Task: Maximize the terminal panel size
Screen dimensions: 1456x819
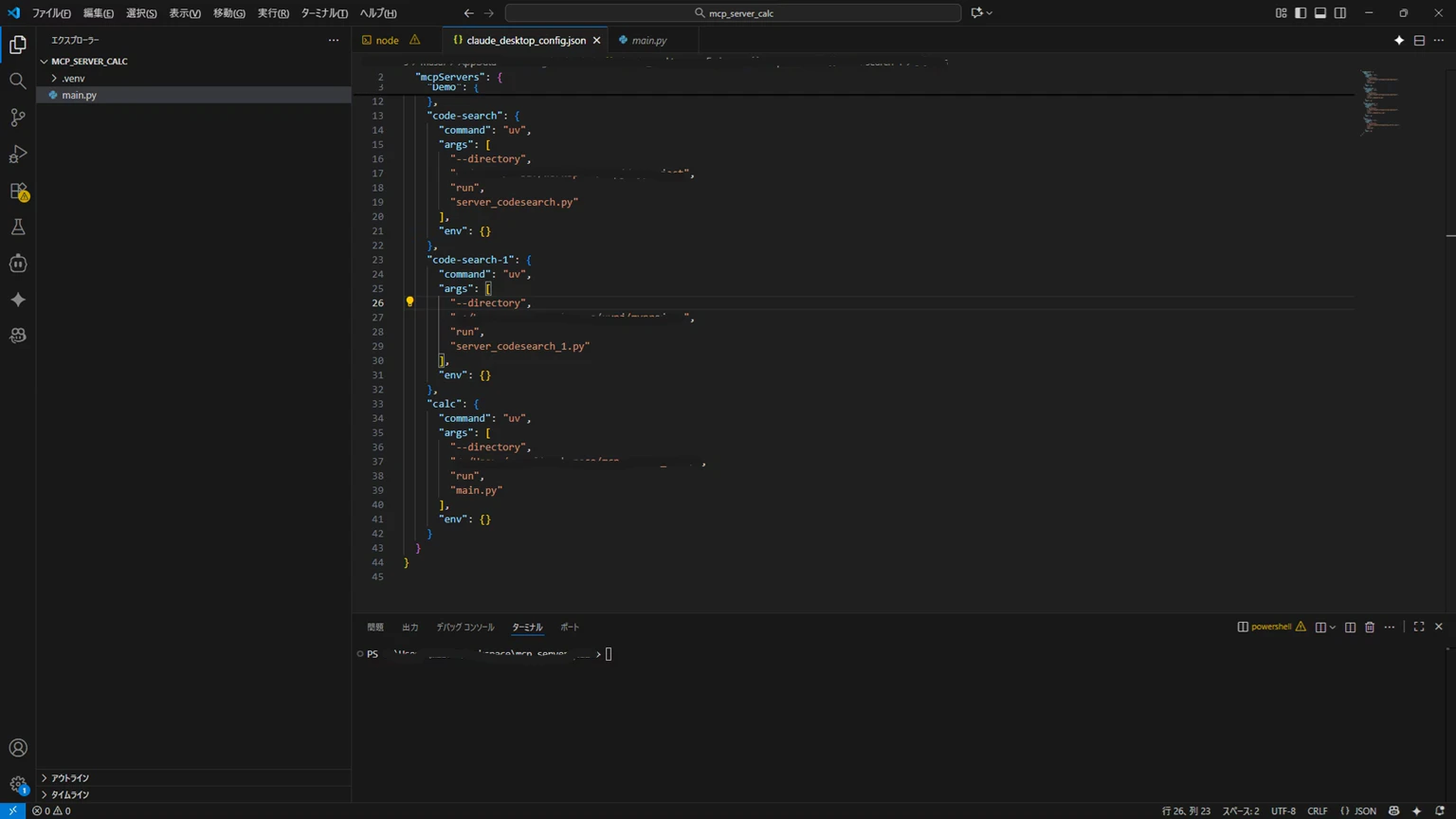Action: [x=1419, y=627]
